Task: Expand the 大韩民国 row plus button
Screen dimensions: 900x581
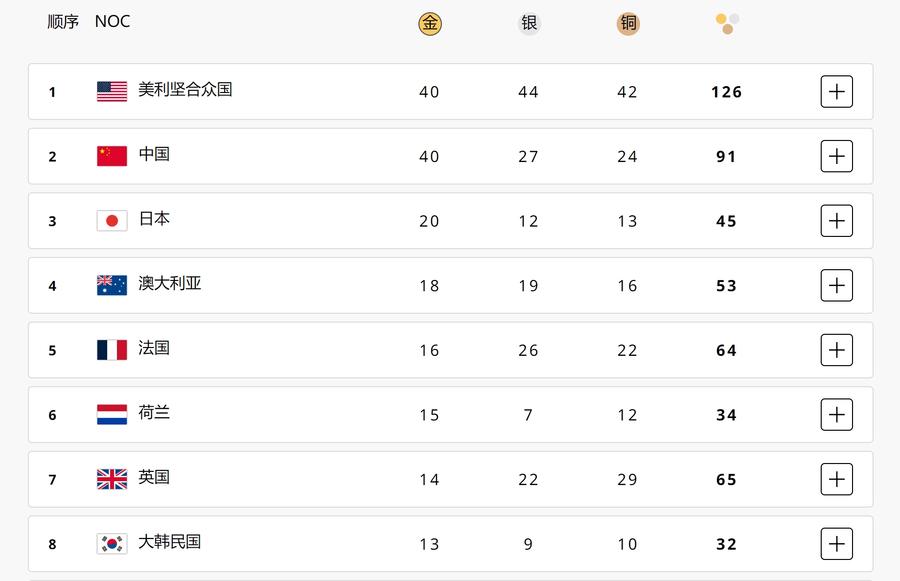Action: (836, 544)
